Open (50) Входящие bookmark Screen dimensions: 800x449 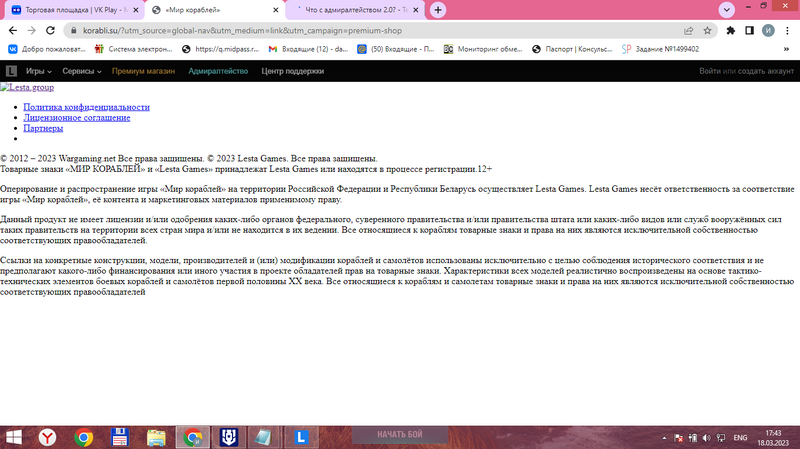pyautogui.click(x=395, y=49)
